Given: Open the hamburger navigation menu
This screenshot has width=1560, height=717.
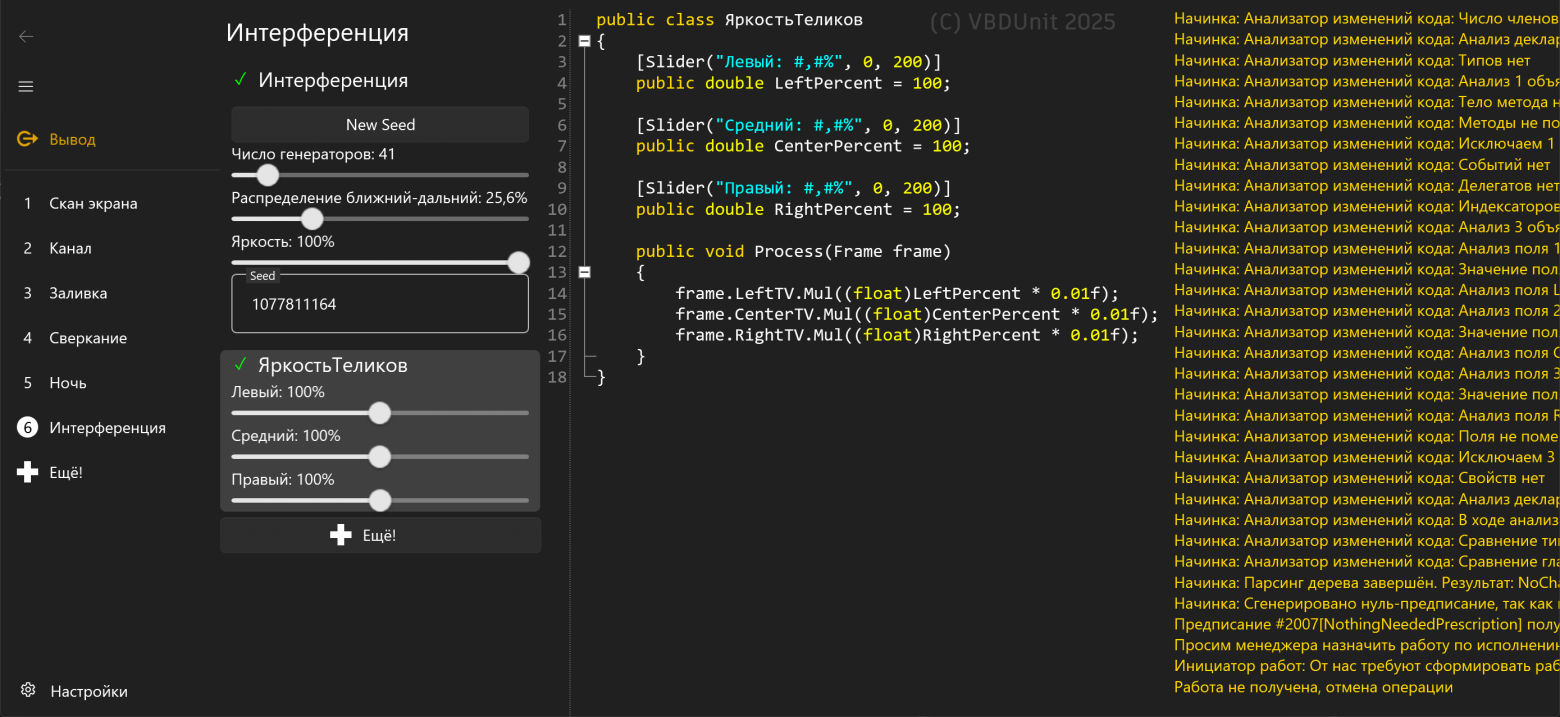Looking at the screenshot, I should (x=26, y=87).
